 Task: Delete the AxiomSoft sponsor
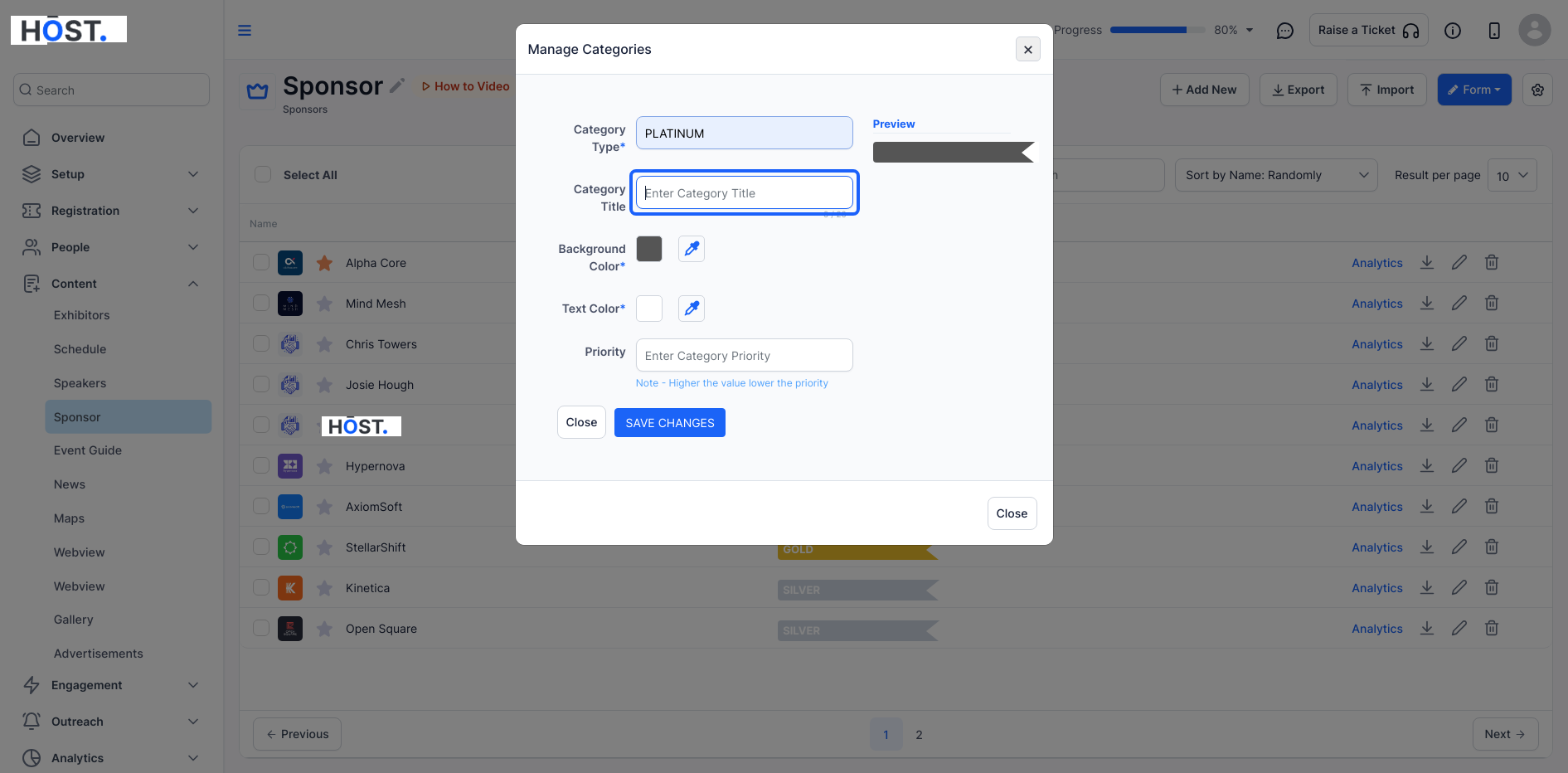pyautogui.click(x=1492, y=507)
